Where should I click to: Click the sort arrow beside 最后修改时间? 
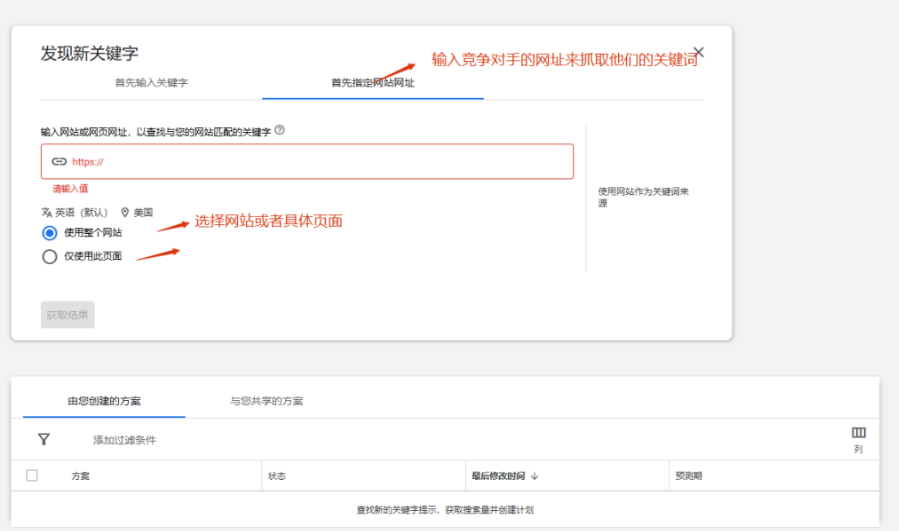point(535,476)
